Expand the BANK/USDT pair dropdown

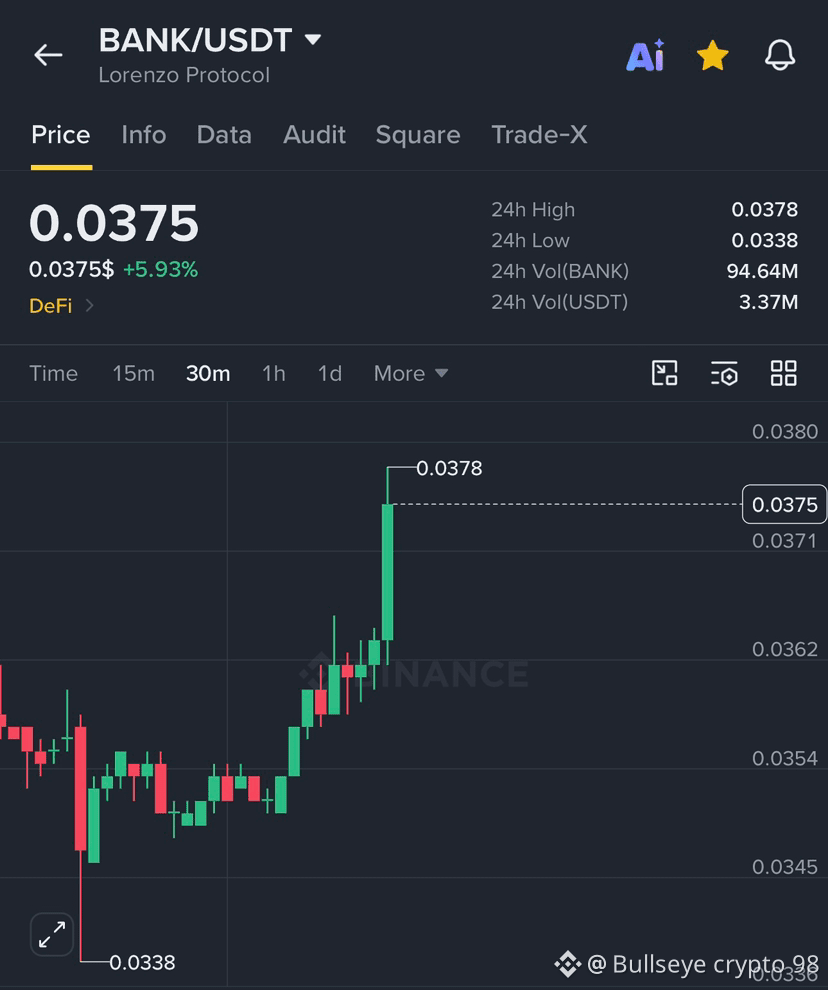click(313, 40)
